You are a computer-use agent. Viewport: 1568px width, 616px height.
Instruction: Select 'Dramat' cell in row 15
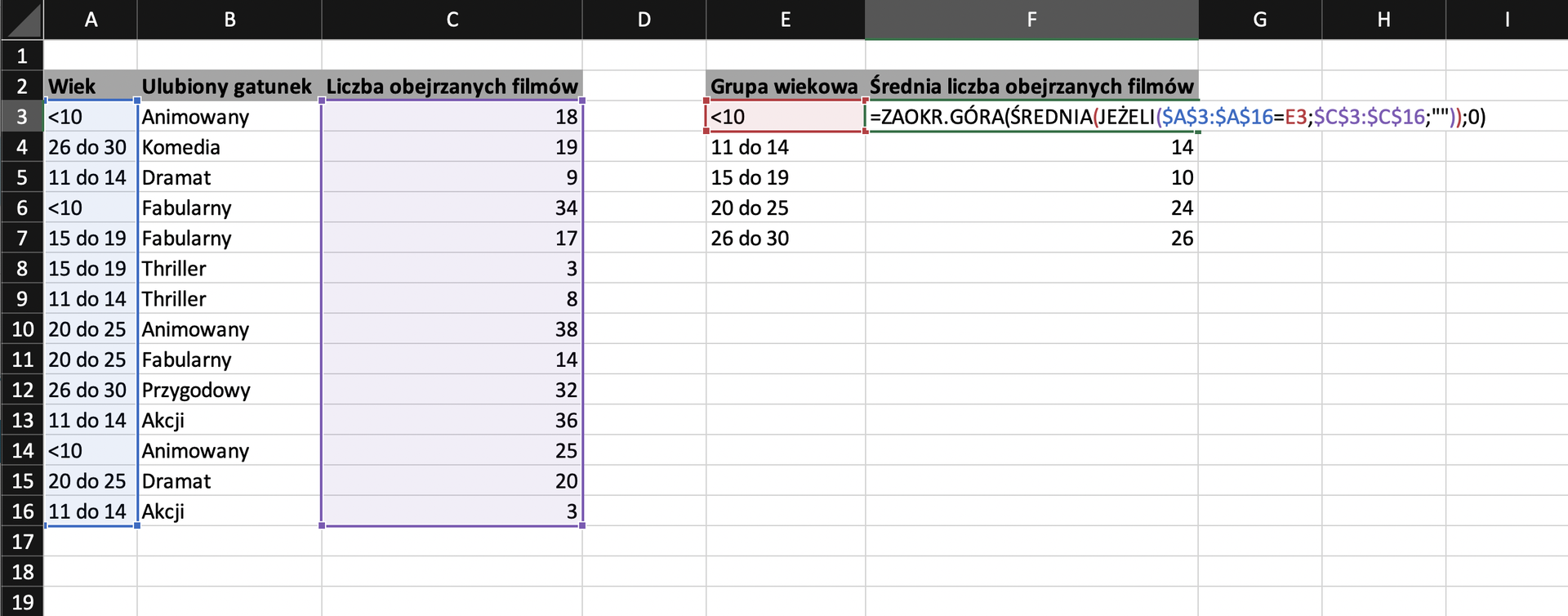coord(229,481)
